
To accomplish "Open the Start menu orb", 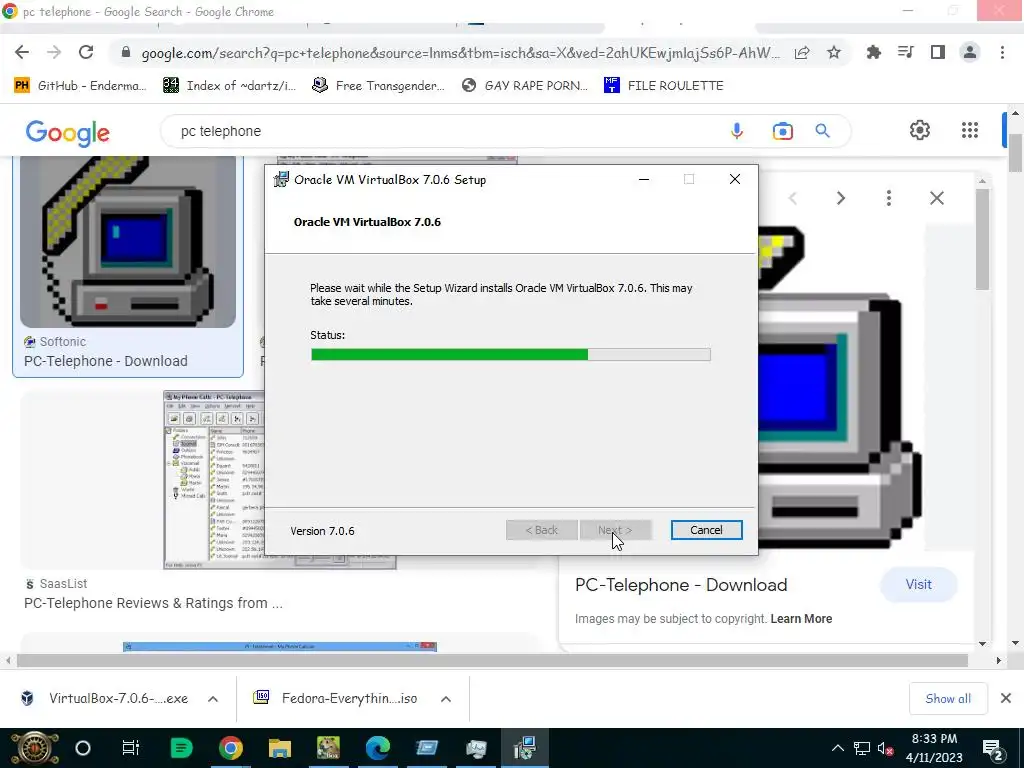I will [35, 748].
